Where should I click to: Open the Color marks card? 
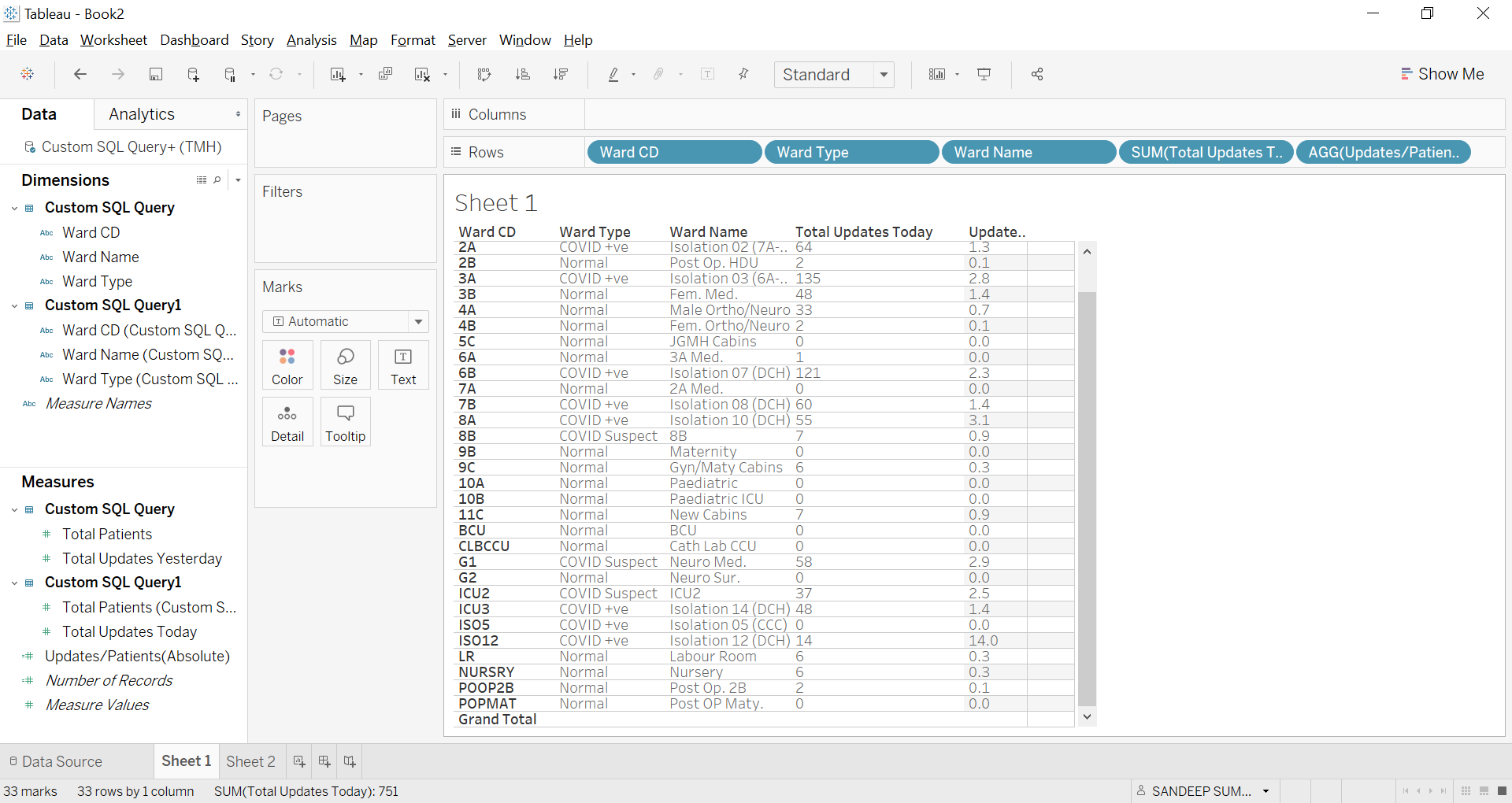(x=287, y=365)
